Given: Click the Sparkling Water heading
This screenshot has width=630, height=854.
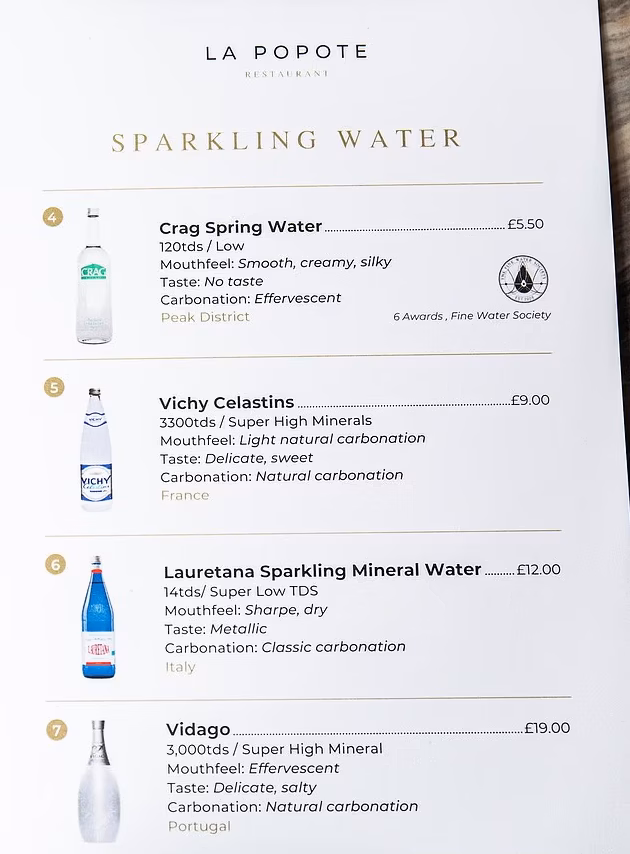Looking at the screenshot, I should [x=286, y=140].
